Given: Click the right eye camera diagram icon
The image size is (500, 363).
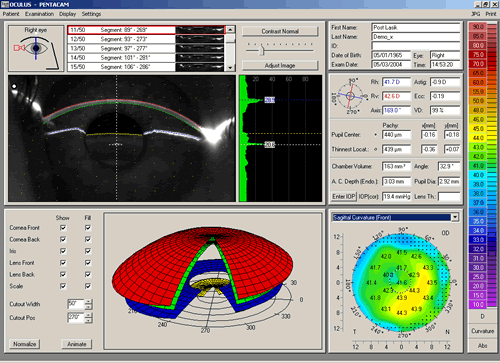Looking at the screenshot, I should (x=36, y=48).
